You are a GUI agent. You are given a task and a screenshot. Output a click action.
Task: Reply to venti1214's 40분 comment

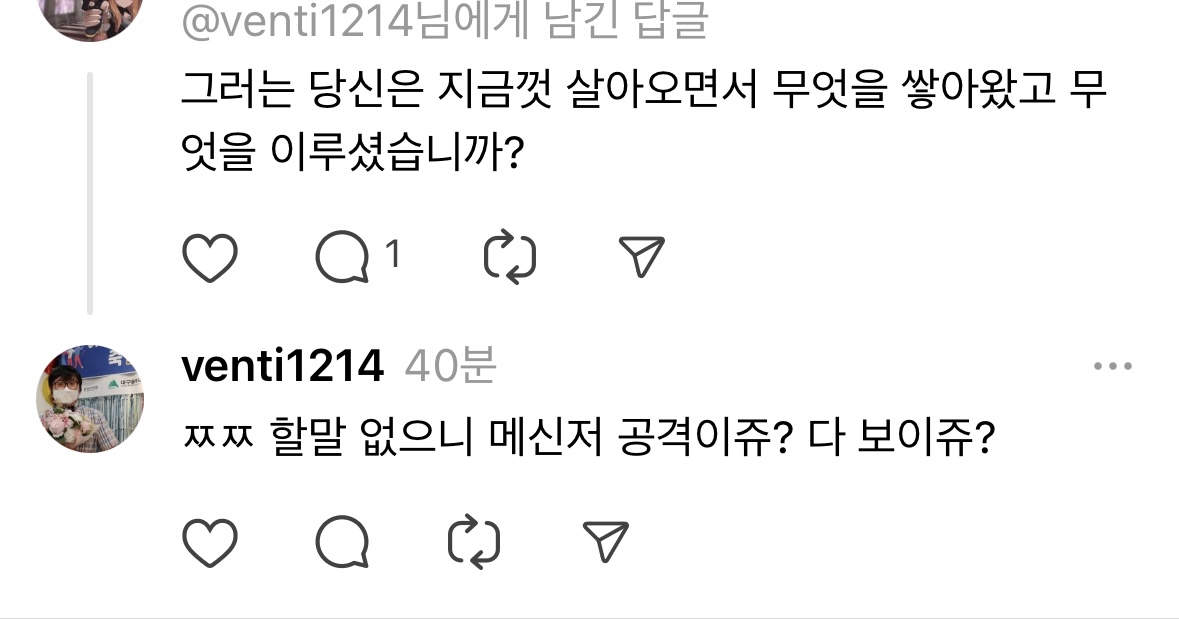(341, 544)
